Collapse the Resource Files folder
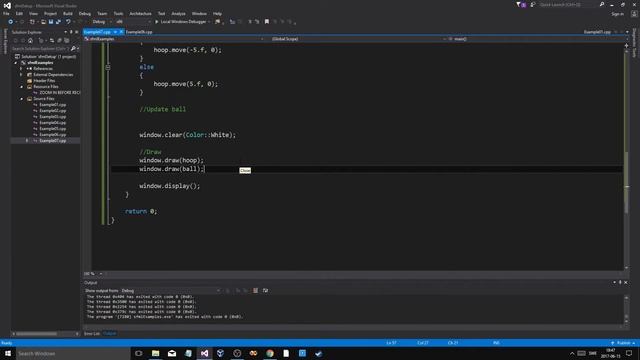 (x=21, y=87)
